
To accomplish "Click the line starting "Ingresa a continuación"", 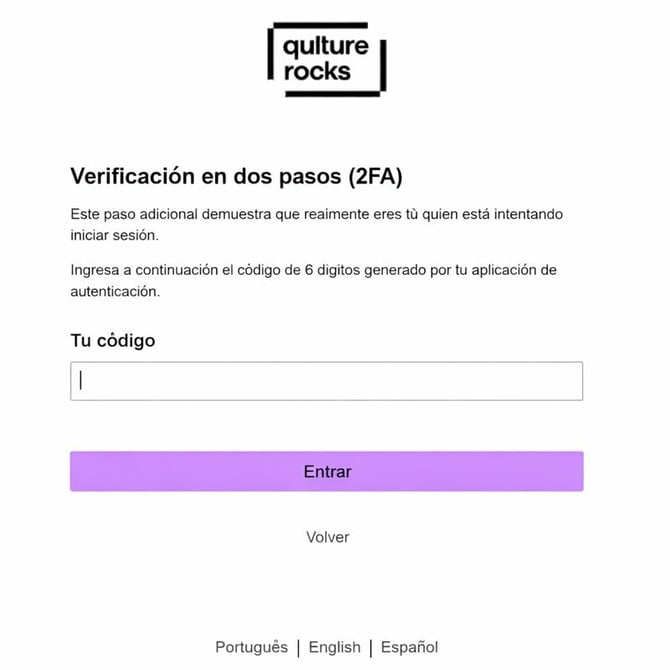I will 313,271.
